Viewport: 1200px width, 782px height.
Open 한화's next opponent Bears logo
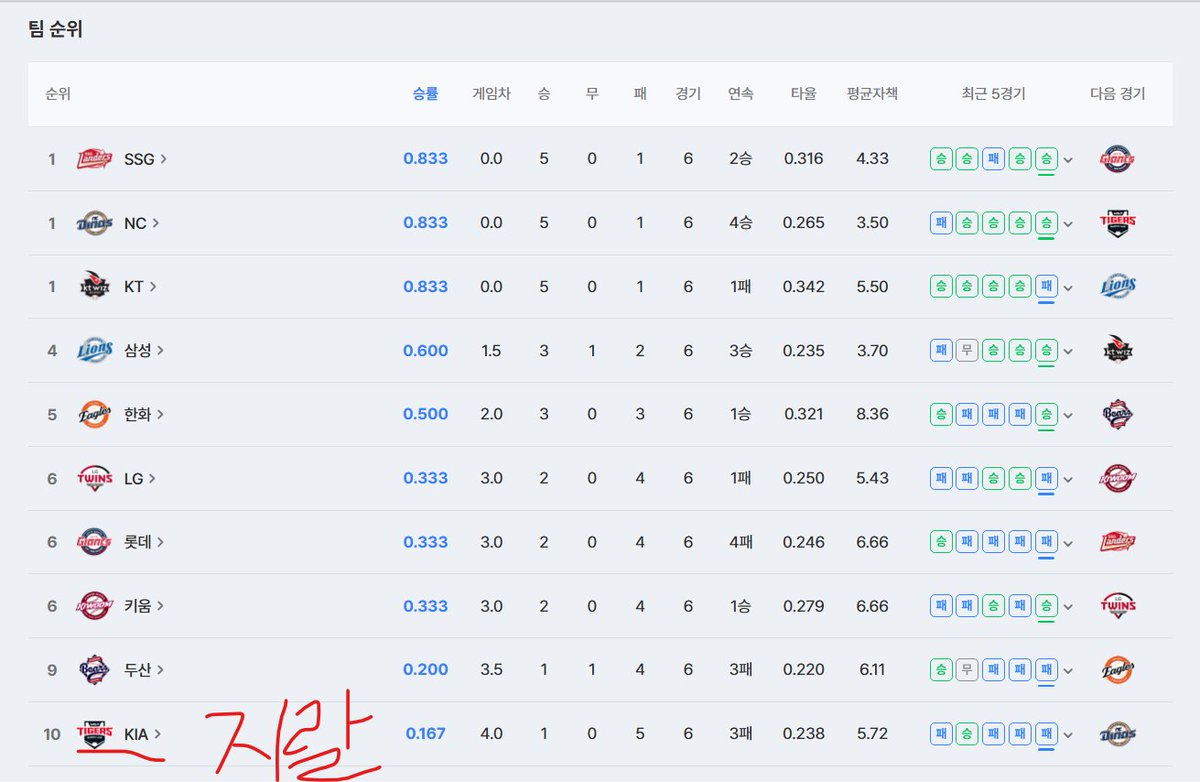click(1117, 414)
